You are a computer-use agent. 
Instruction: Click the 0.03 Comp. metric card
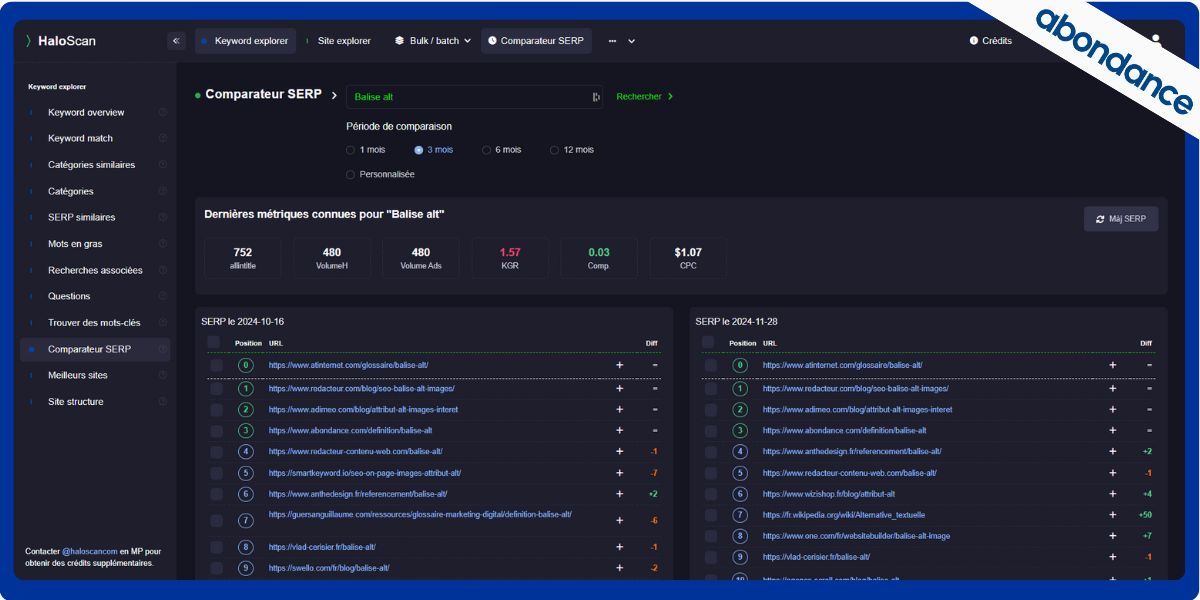pos(599,257)
